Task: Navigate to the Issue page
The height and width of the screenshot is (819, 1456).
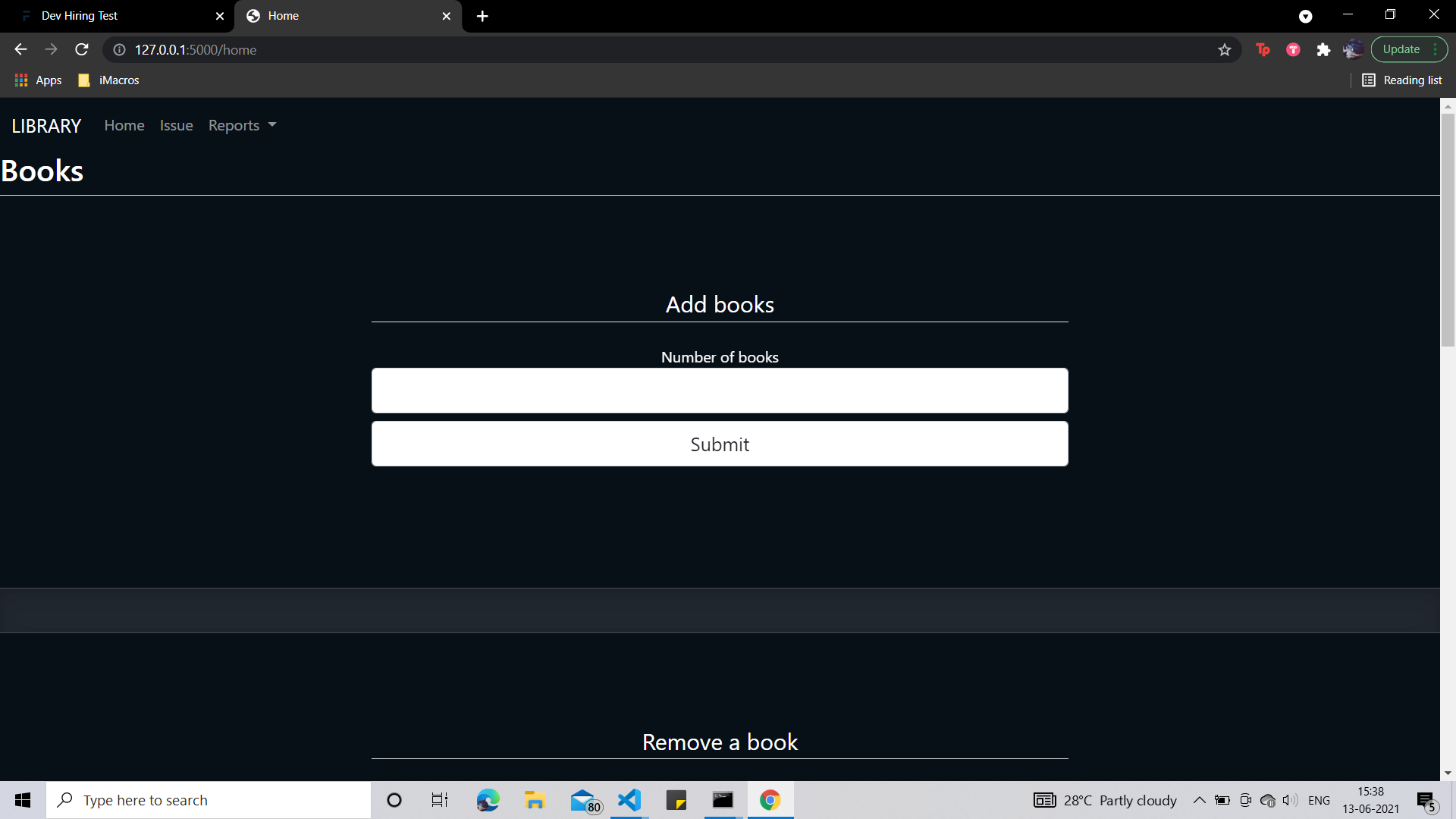Action: 176,125
